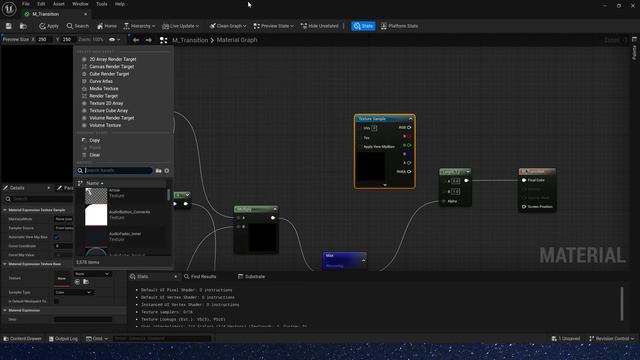Viewport: 640px width, 360px height.
Task: Open the Help menu
Action: (120, 4)
